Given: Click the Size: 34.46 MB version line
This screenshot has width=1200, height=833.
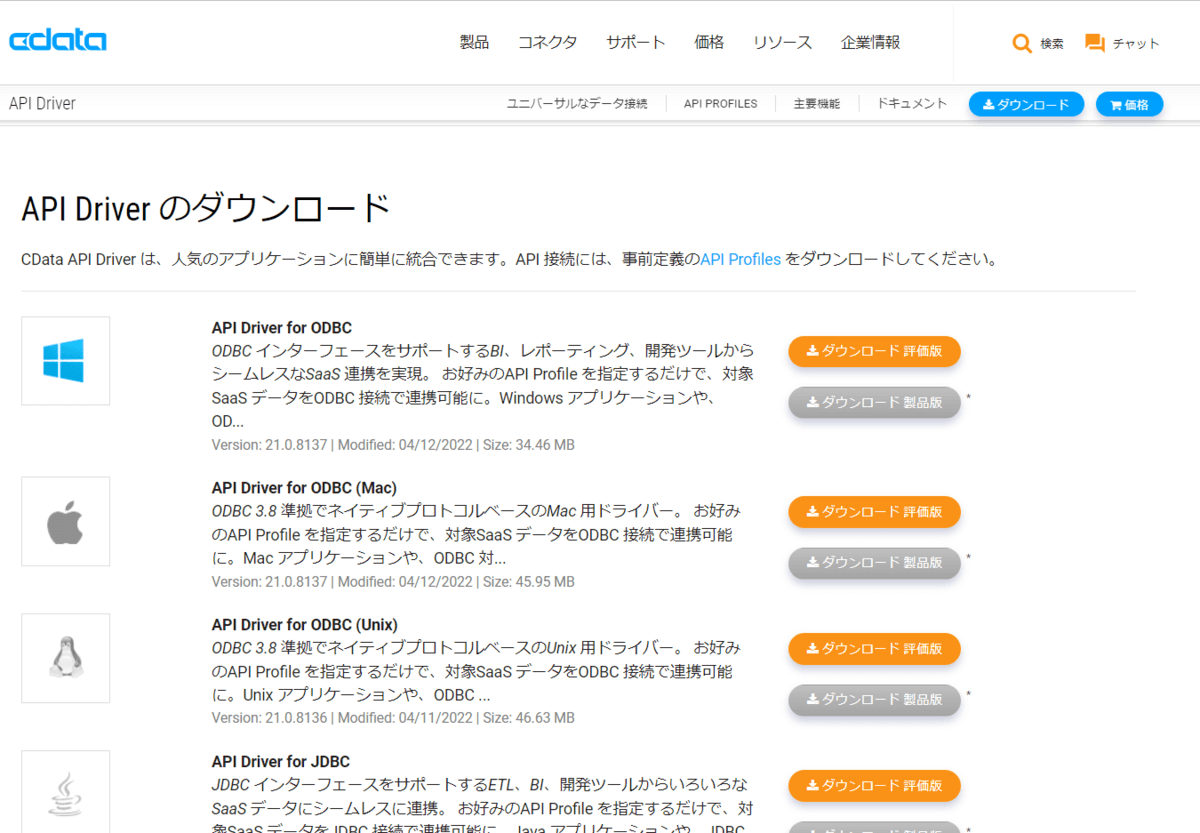Looking at the screenshot, I should (x=393, y=444).
